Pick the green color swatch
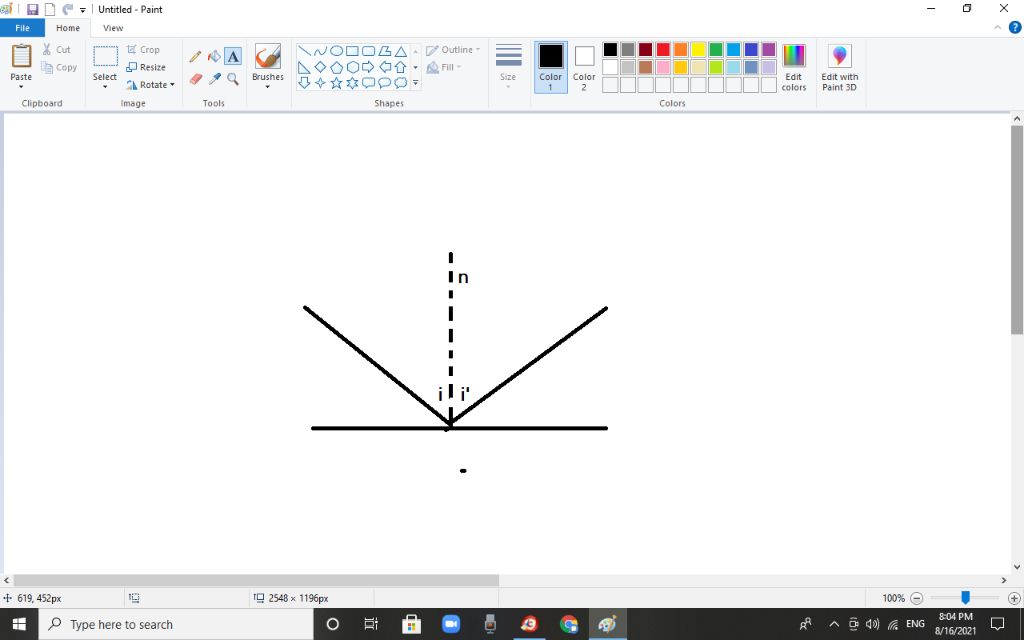Viewport: 1024px width, 640px height. [x=716, y=50]
